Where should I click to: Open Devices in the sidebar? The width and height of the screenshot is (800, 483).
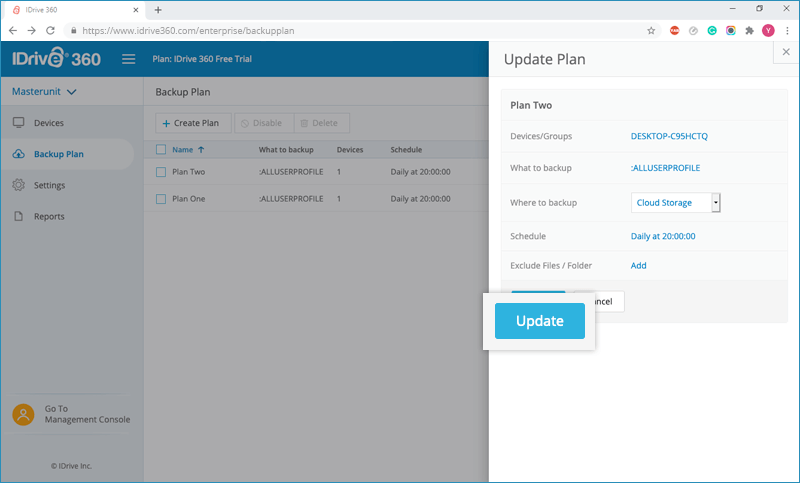[x=48, y=123]
